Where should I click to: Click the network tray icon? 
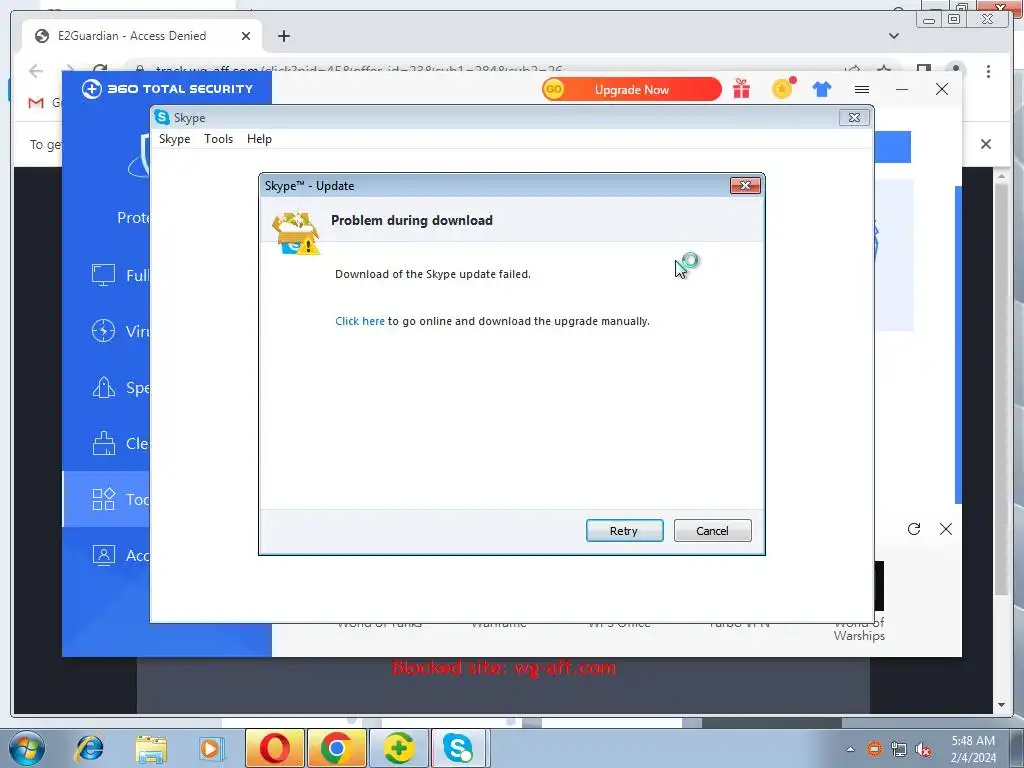tap(899, 749)
